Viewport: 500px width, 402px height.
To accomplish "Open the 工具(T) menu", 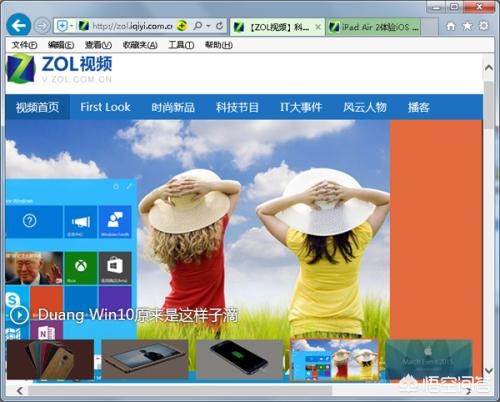I will [181, 45].
